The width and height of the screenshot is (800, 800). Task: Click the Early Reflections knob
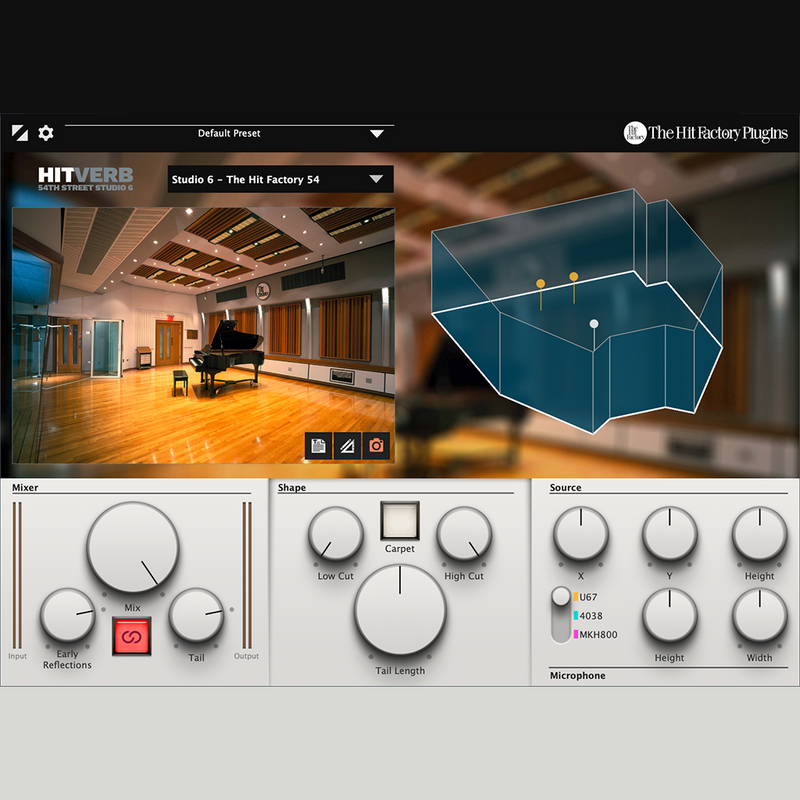pyautogui.click(x=67, y=615)
